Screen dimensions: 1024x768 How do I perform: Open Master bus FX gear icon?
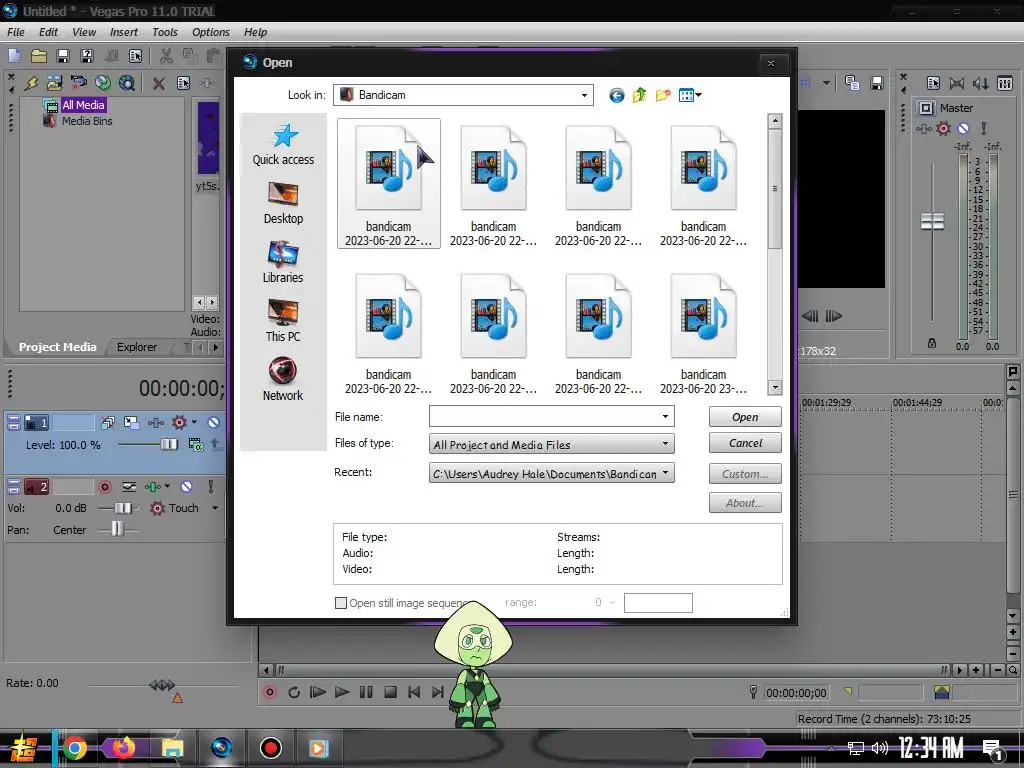click(944, 129)
